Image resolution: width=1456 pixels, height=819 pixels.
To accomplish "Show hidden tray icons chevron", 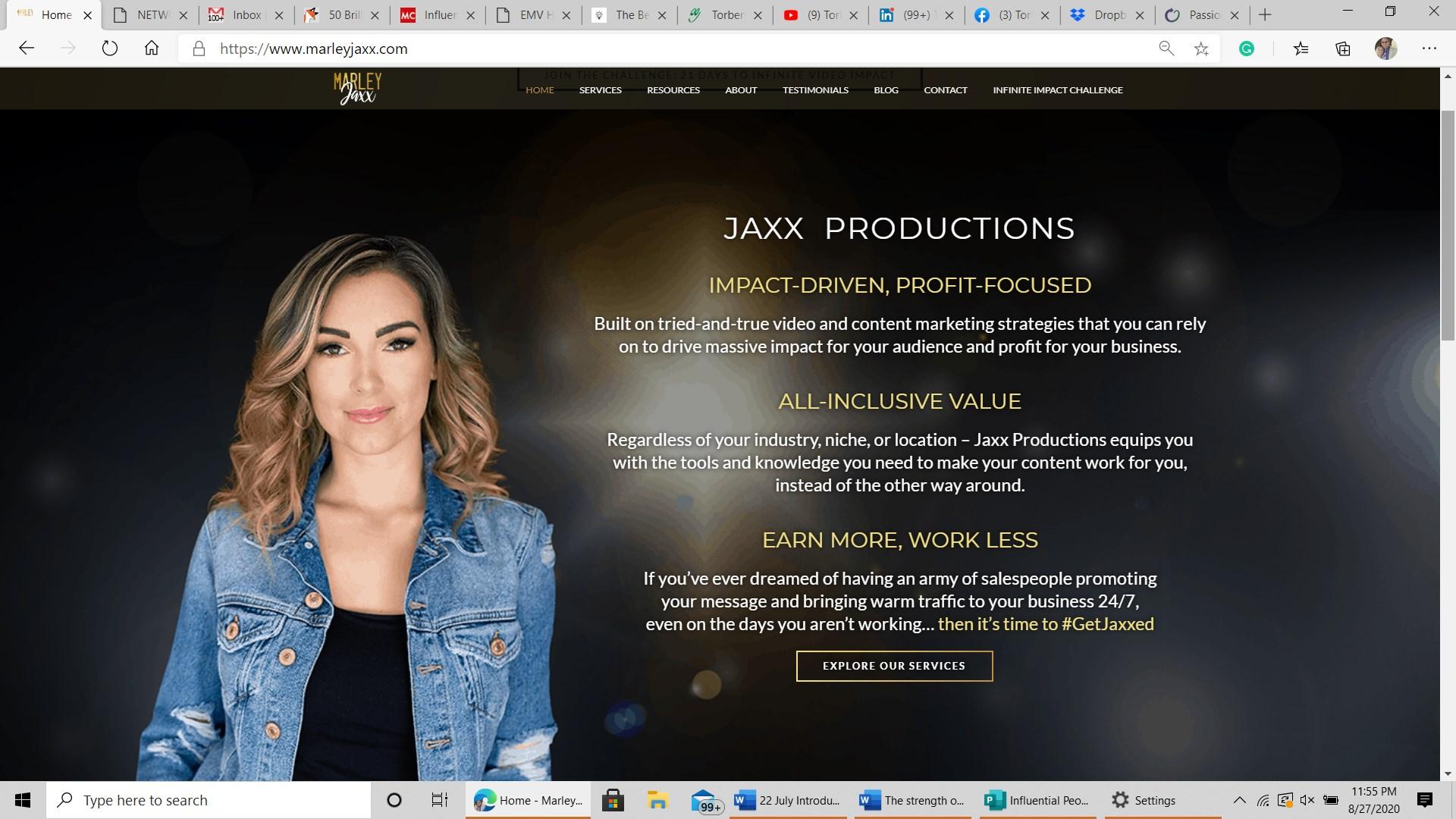I will coord(1239,800).
